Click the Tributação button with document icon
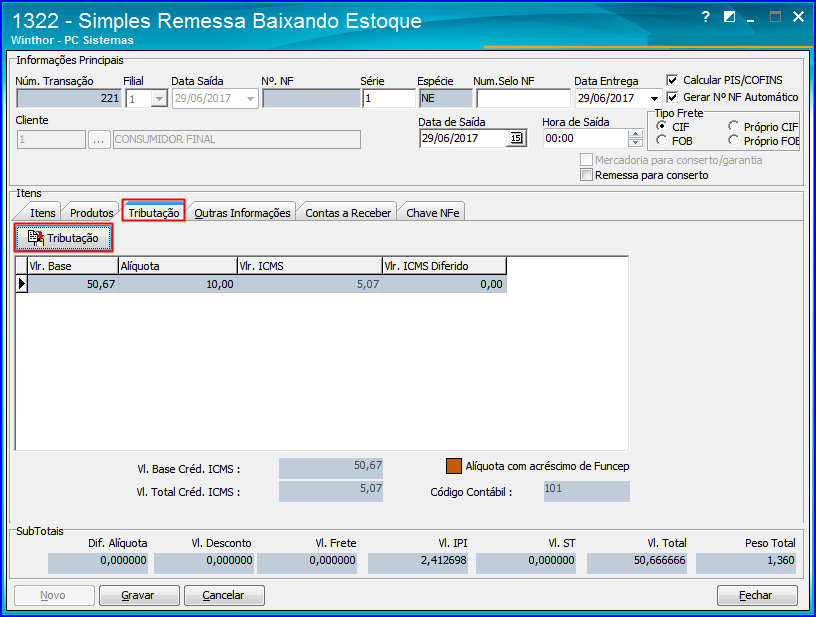 pos(63,238)
